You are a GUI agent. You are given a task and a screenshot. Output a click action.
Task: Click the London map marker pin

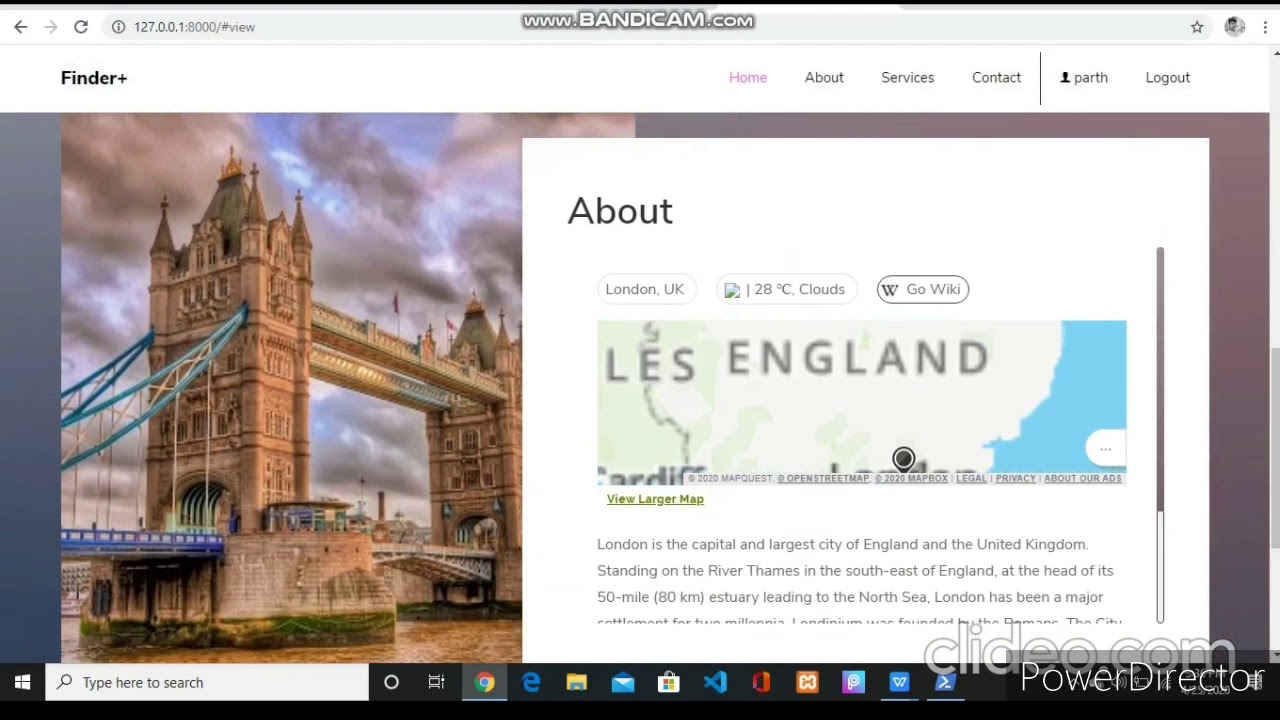(903, 459)
